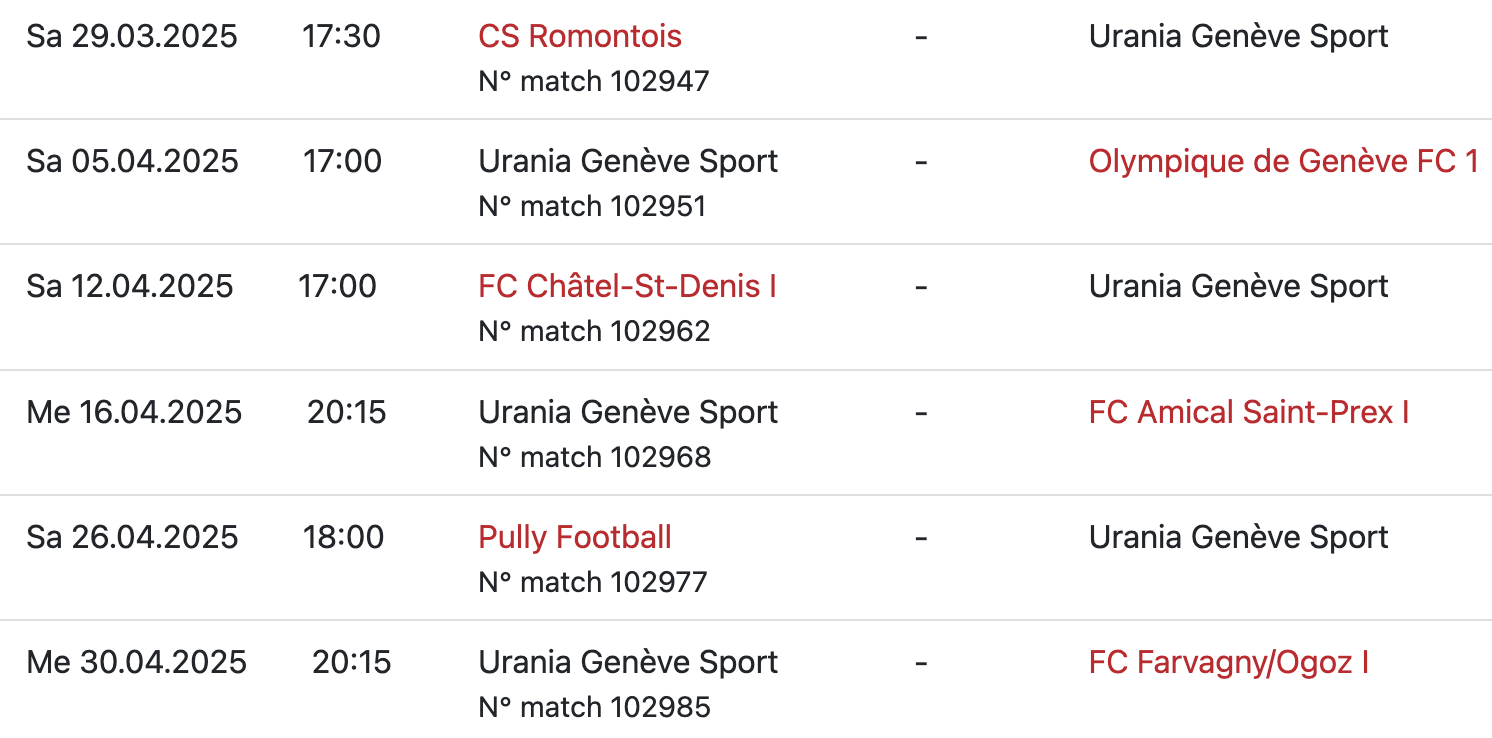Open the Pully Football team link

coord(575,537)
